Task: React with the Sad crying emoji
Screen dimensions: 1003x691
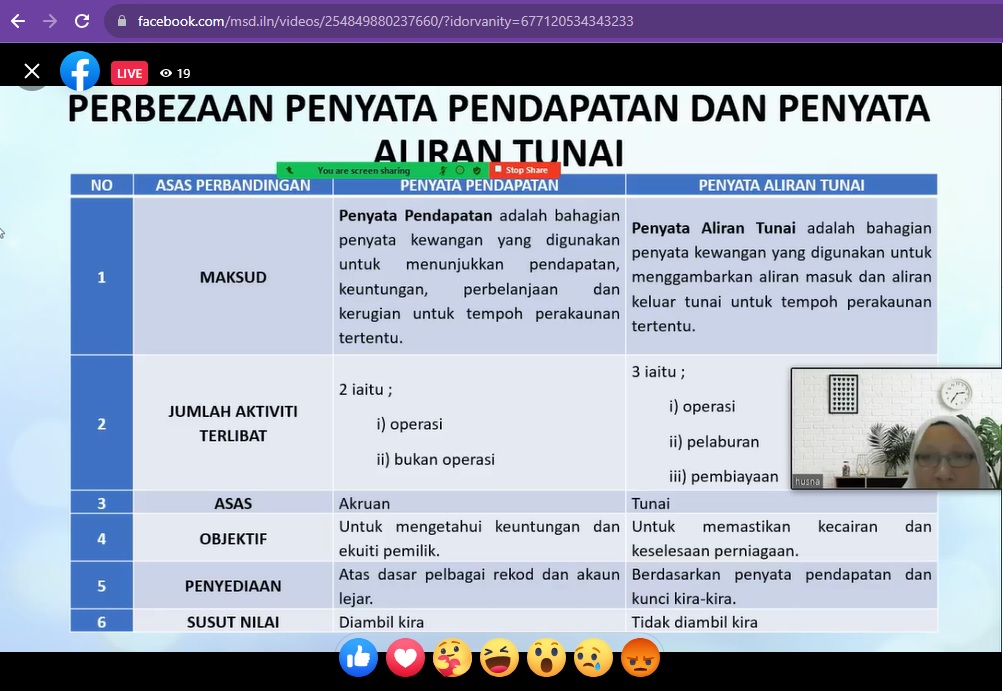Action: (x=593, y=658)
